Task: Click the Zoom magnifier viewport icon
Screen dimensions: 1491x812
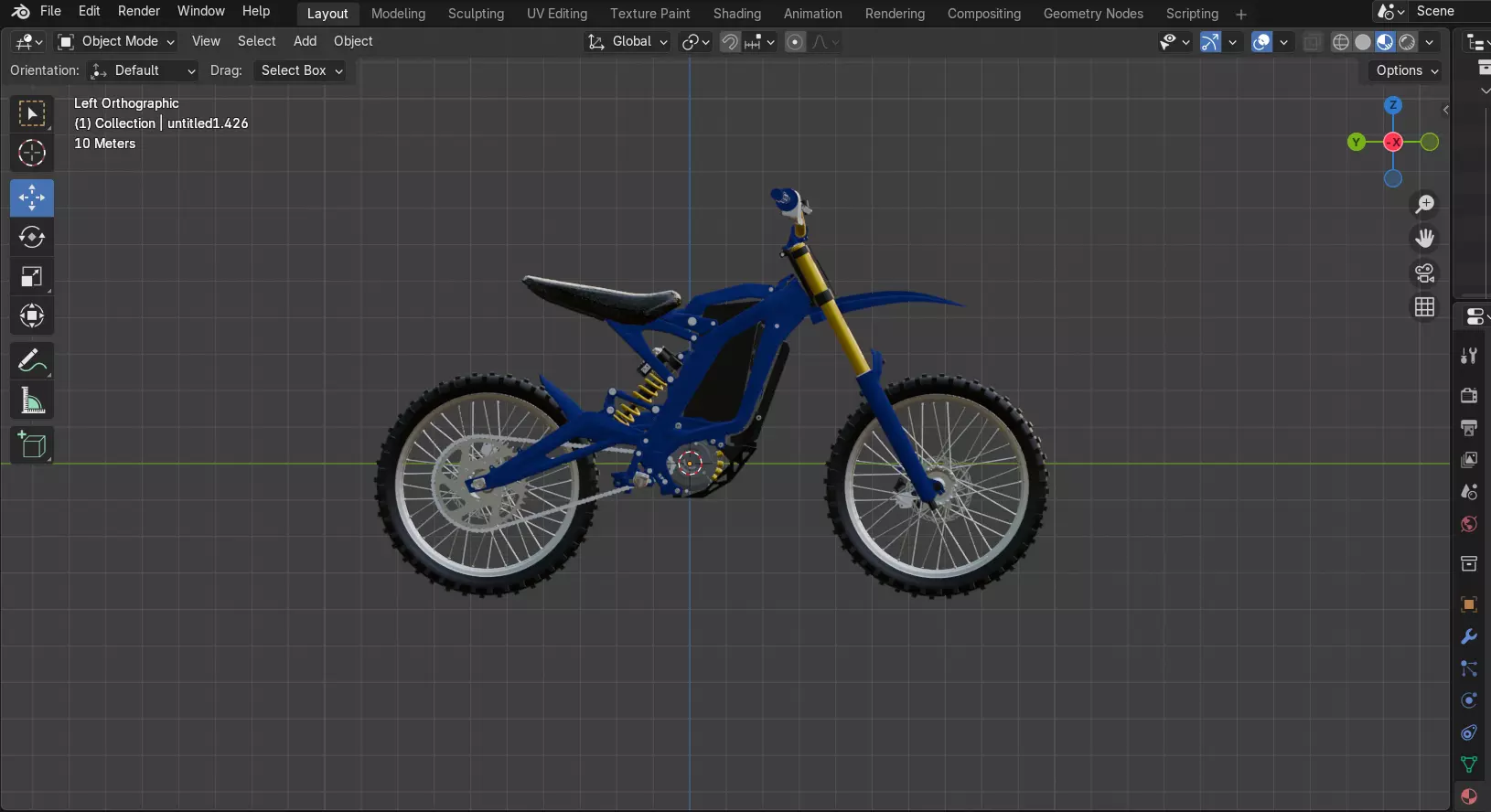Action: pos(1425,204)
